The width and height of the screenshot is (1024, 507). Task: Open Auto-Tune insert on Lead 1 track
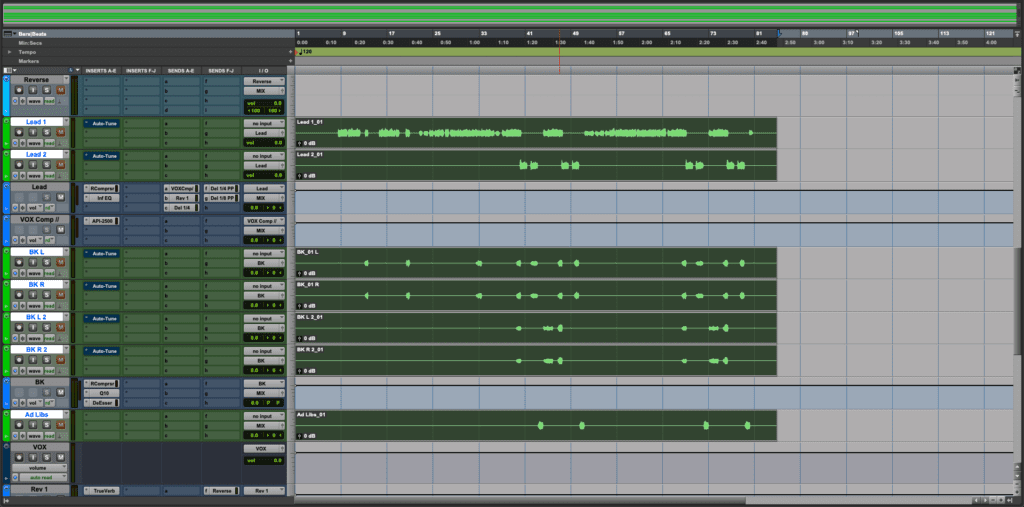[102, 123]
